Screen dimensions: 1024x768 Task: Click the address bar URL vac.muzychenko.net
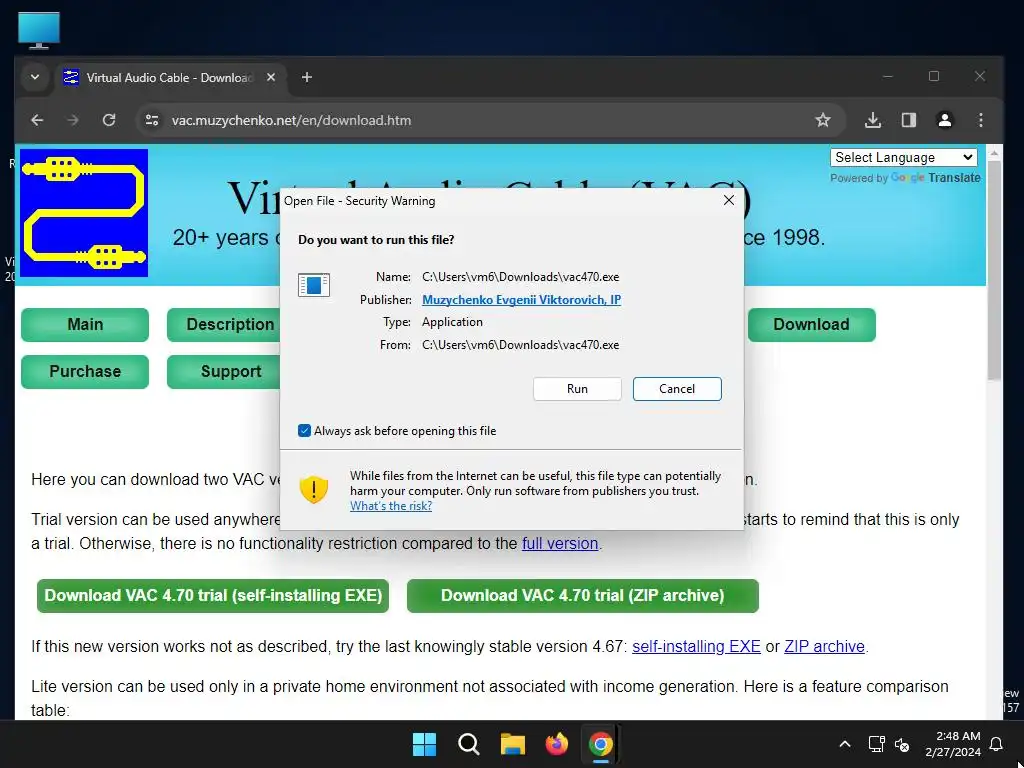[291, 120]
